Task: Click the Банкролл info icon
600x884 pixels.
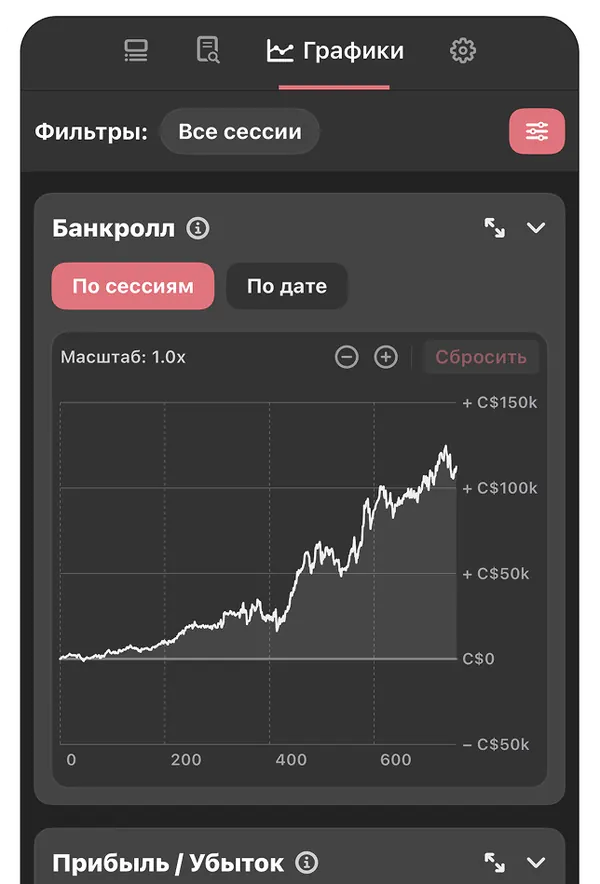Action: [198, 228]
